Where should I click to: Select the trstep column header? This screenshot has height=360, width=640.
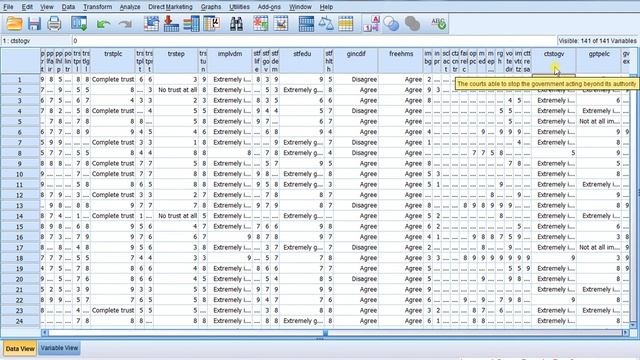coord(176,61)
